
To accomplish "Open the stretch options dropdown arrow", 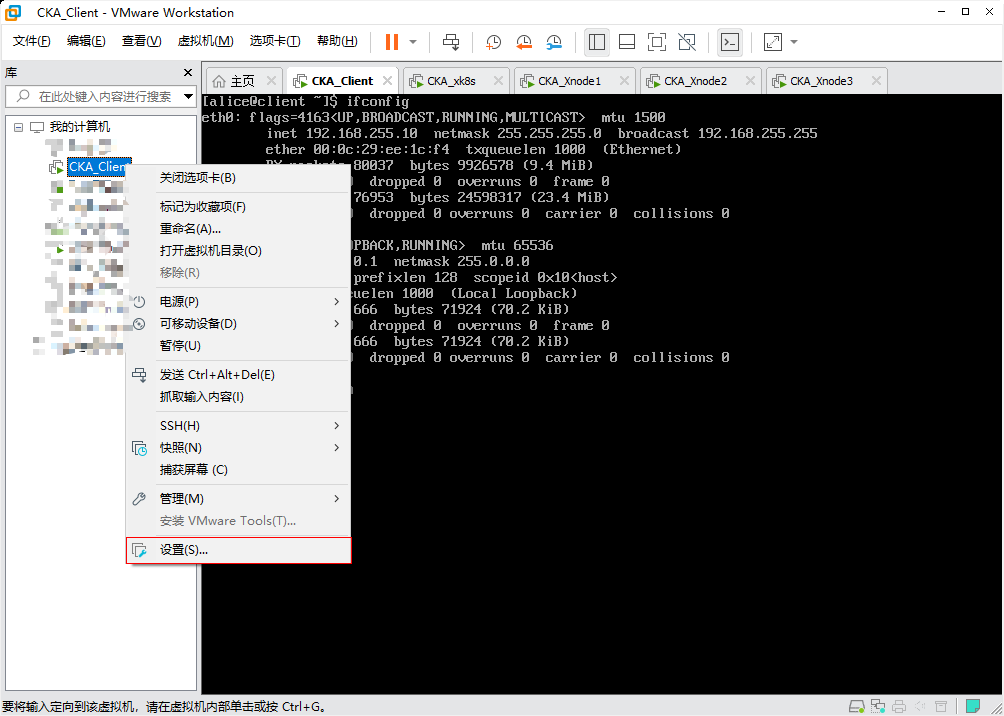I will 794,42.
